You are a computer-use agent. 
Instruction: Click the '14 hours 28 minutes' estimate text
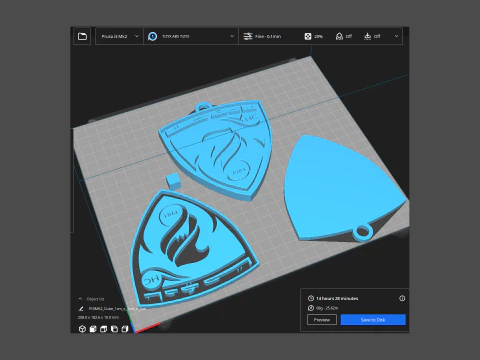coord(337,298)
